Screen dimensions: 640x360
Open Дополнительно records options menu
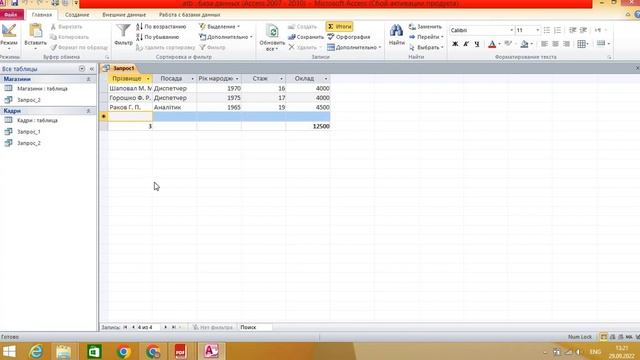354,47
